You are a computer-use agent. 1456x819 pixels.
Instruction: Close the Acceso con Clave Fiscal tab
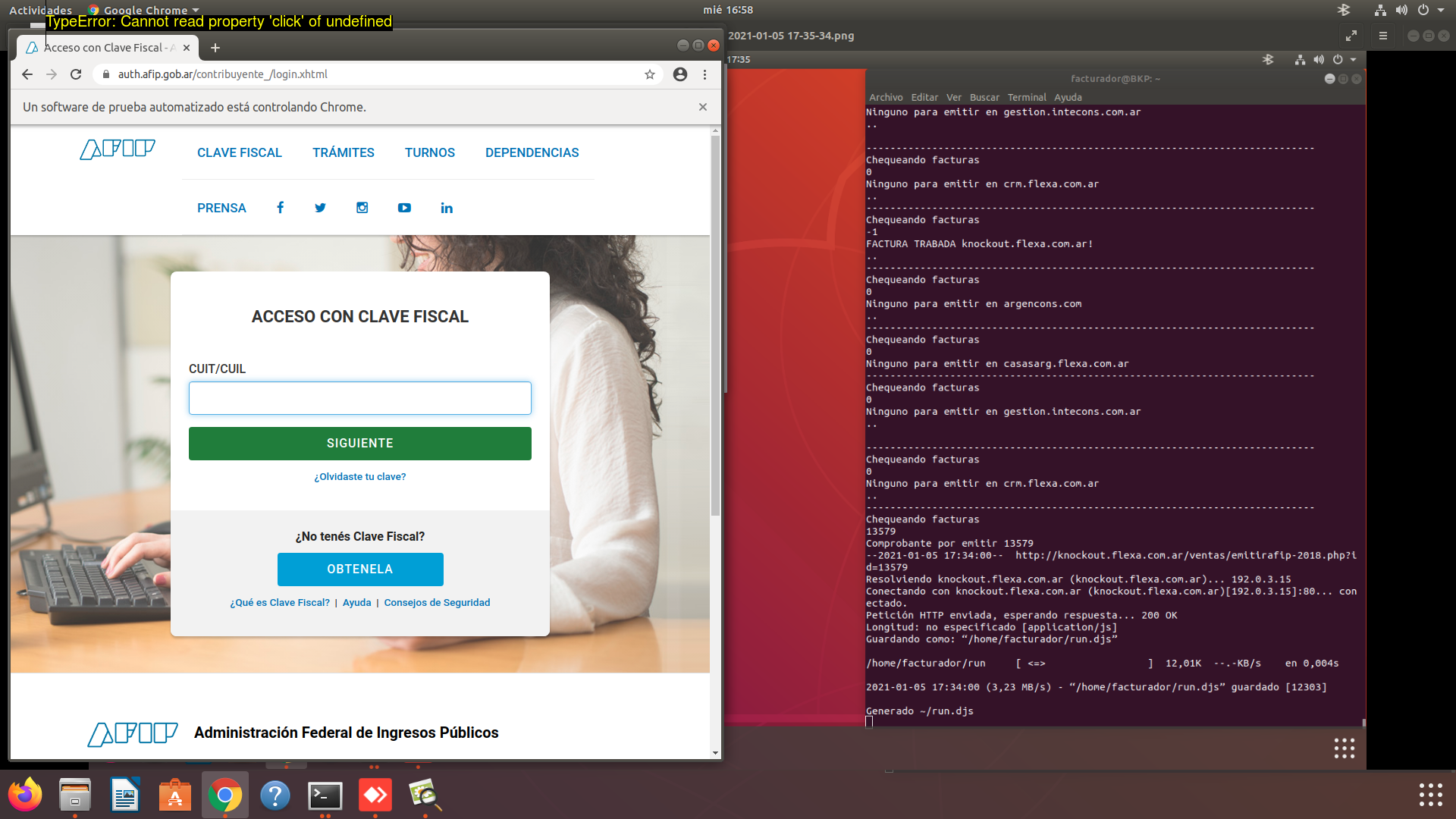[x=187, y=48]
